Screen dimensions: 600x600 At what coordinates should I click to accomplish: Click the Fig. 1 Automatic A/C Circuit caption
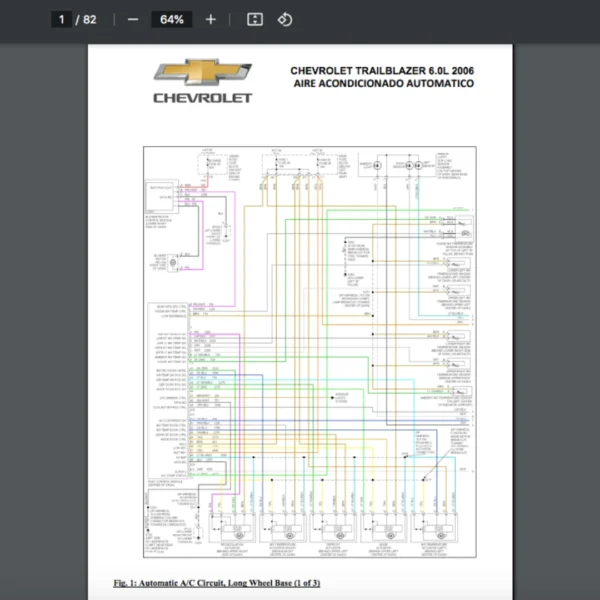[217, 582]
